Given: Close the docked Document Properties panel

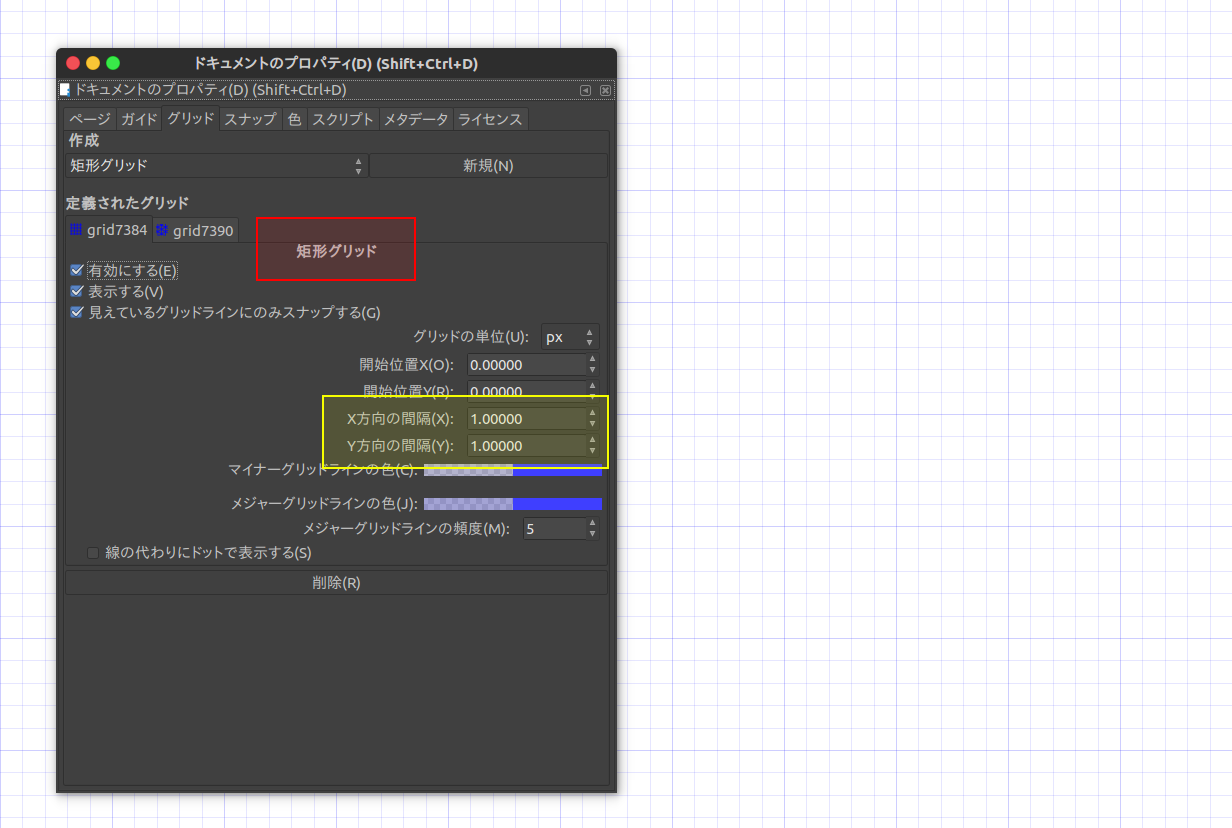Looking at the screenshot, I should click(x=605, y=90).
